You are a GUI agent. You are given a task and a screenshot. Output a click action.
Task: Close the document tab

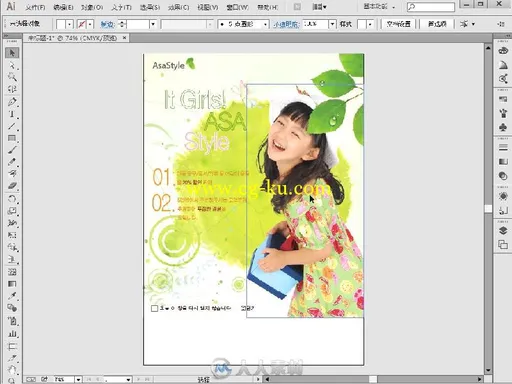[124, 38]
